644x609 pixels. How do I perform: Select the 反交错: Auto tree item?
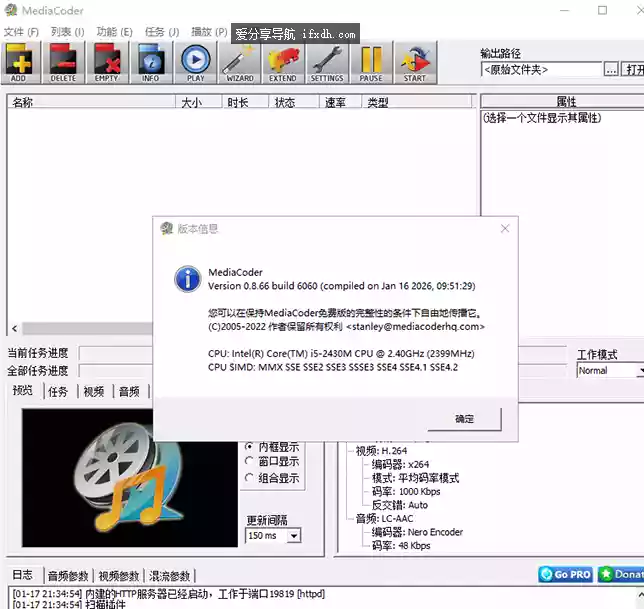[x=400, y=505]
